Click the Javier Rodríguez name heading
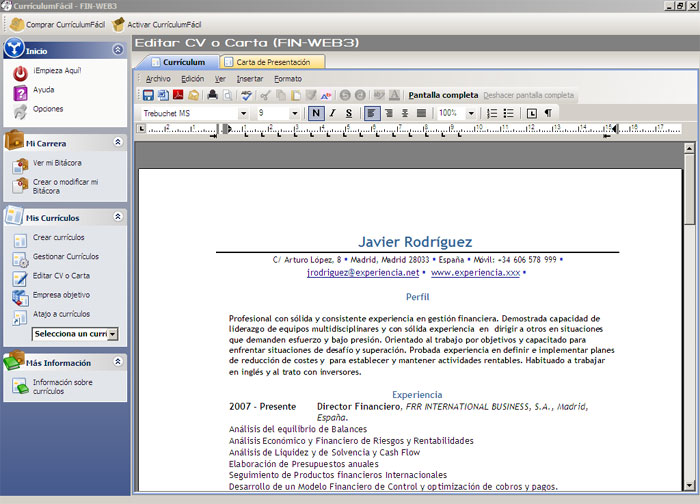 point(415,242)
